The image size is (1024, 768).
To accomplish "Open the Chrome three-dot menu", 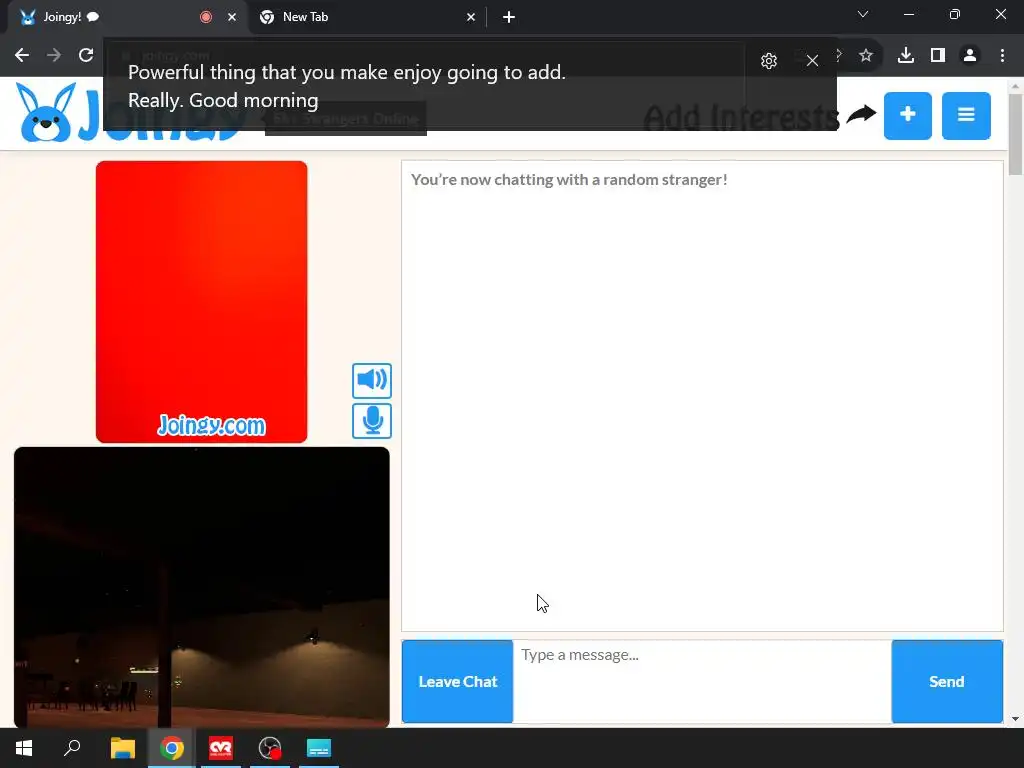I will pyautogui.click(x=1002, y=56).
